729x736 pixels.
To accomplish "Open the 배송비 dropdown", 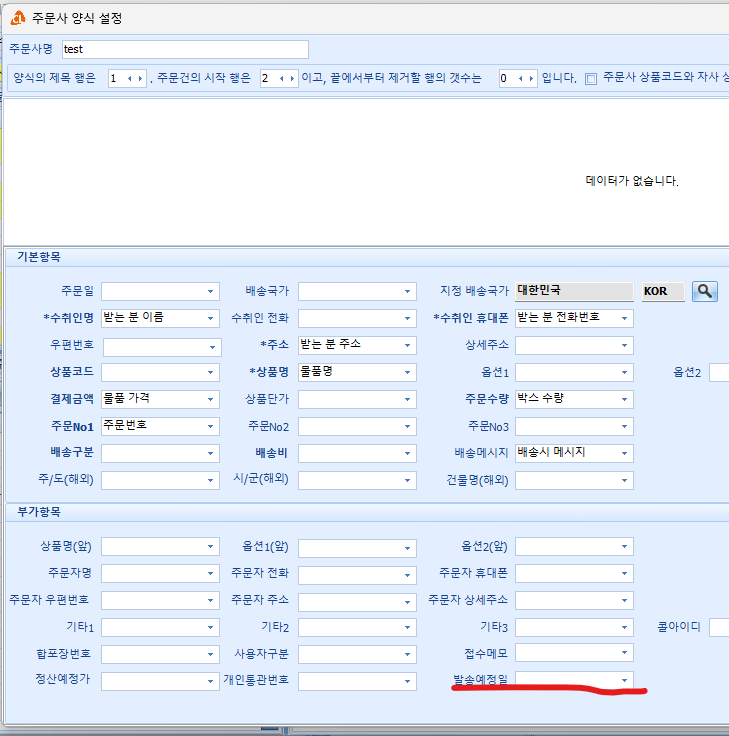I will pyautogui.click(x=407, y=453).
